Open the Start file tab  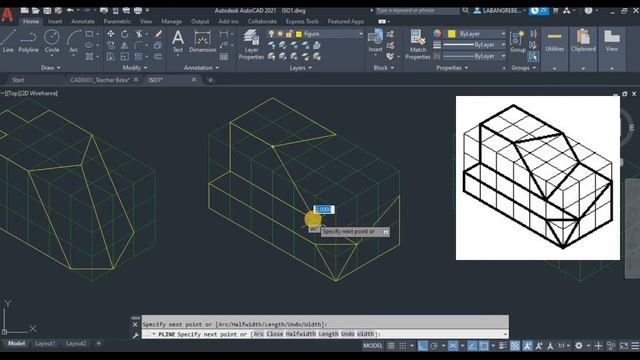(x=18, y=80)
